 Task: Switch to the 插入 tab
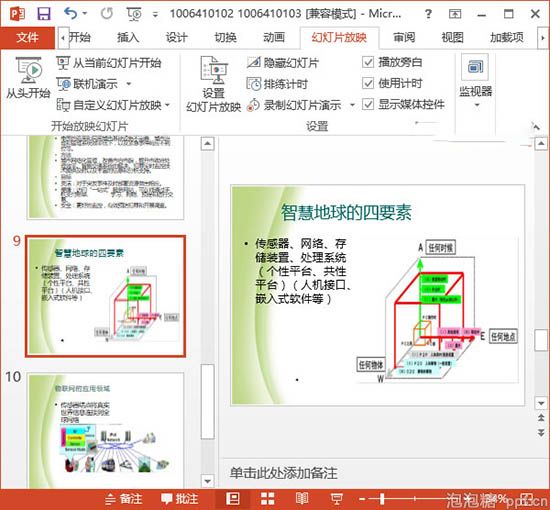[128, 37]
